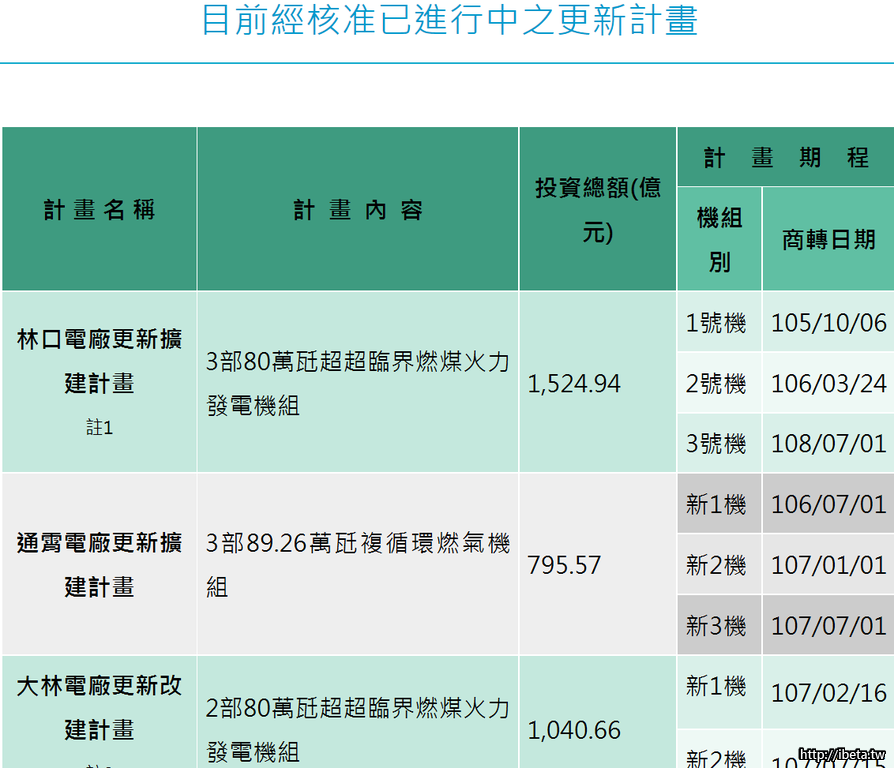Image resolution: width=894 pixels, height=768 pixels.
Task: Click the page title 目前經核准已進行中之更新計畫
Action: coord(448,21)
